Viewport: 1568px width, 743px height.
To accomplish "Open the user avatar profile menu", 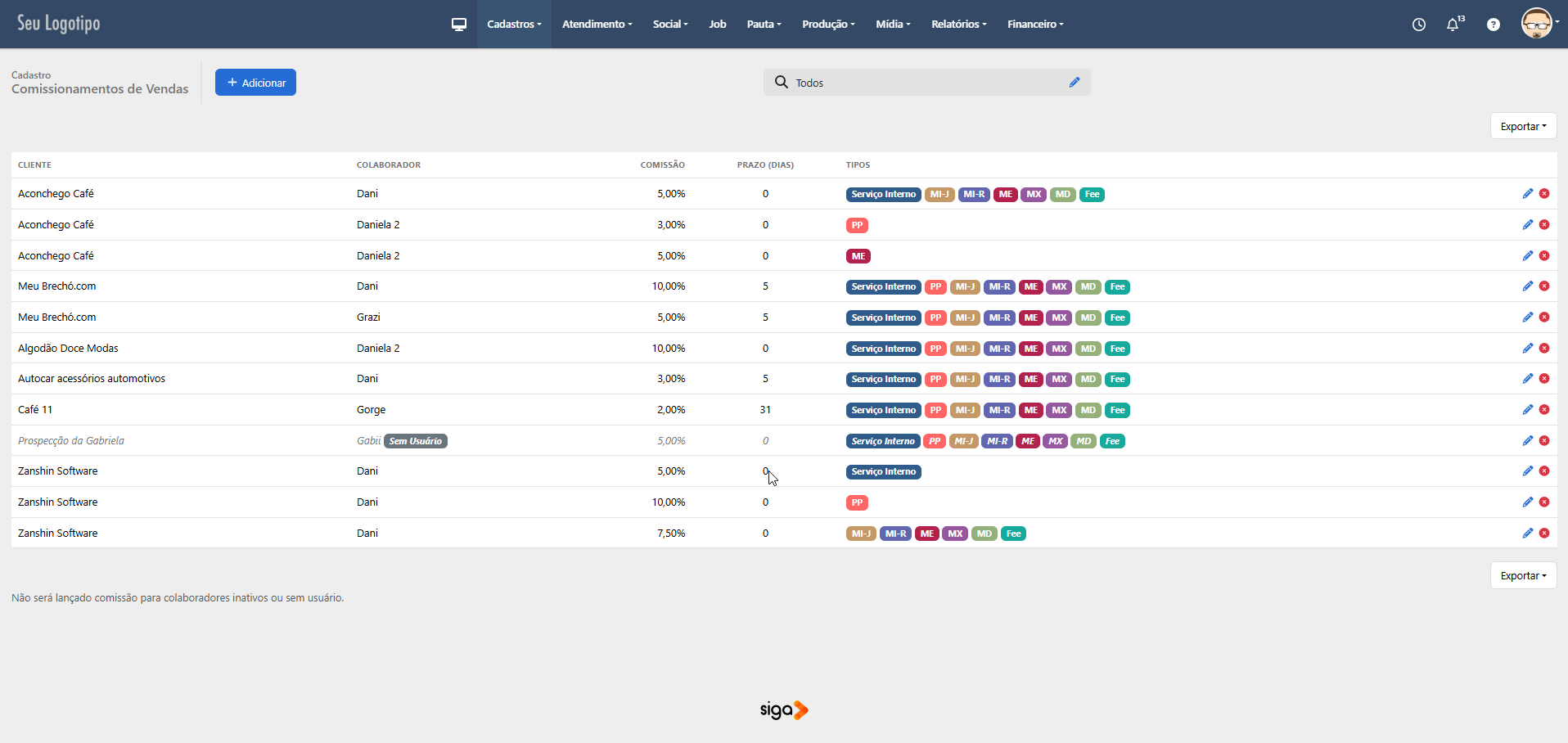I will pyautogui.click(x=1538, y=24).
